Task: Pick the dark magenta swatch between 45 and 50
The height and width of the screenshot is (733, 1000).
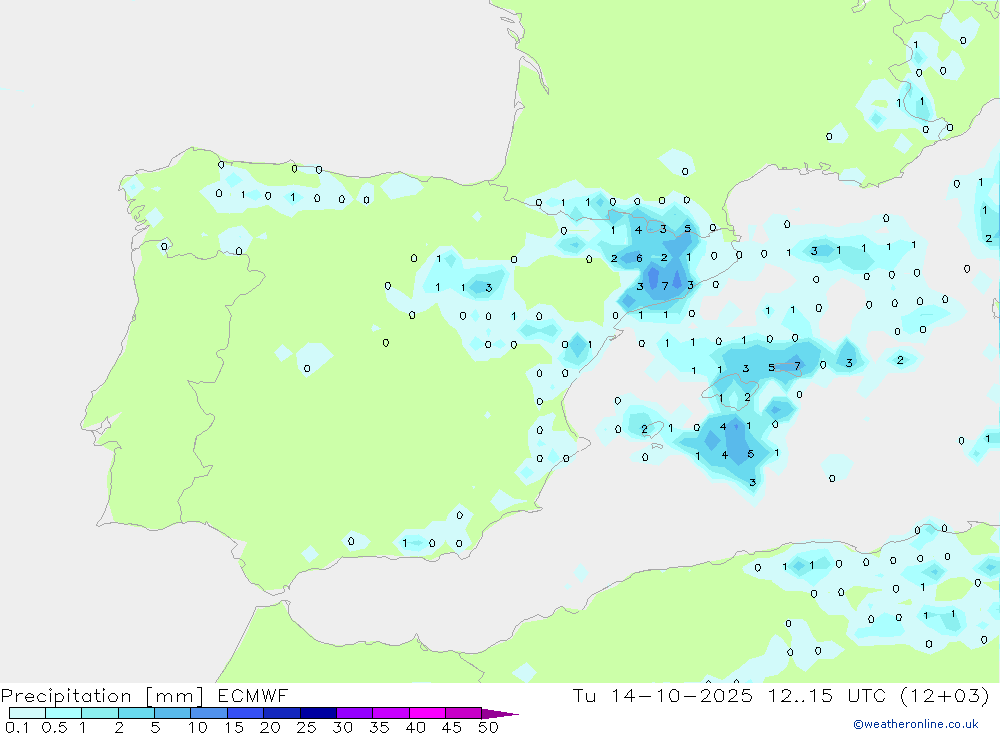Action: click(463, 713)
